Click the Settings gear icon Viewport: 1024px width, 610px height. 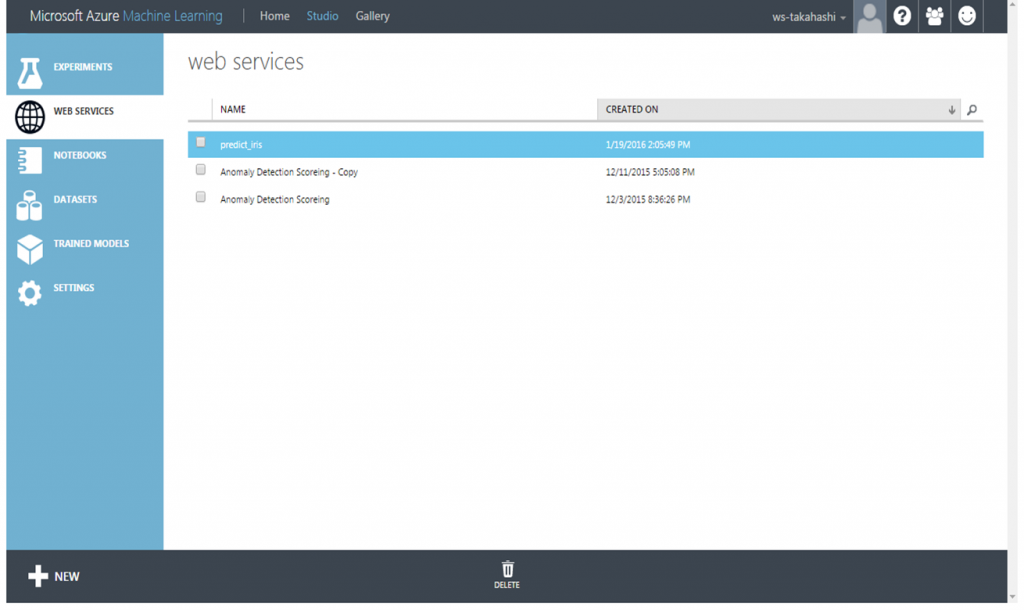tap(29, 293)
